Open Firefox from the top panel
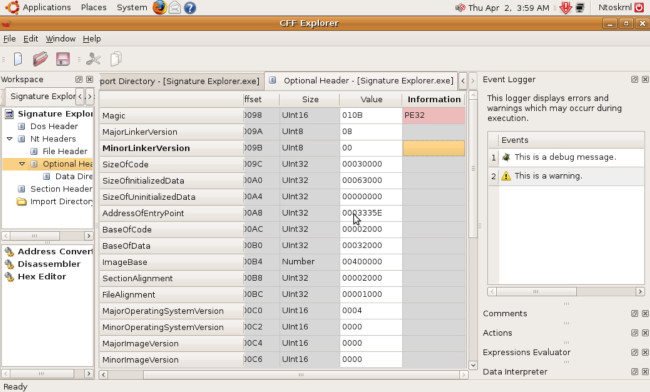The image size is (650, 392). [x=159, y=7]
